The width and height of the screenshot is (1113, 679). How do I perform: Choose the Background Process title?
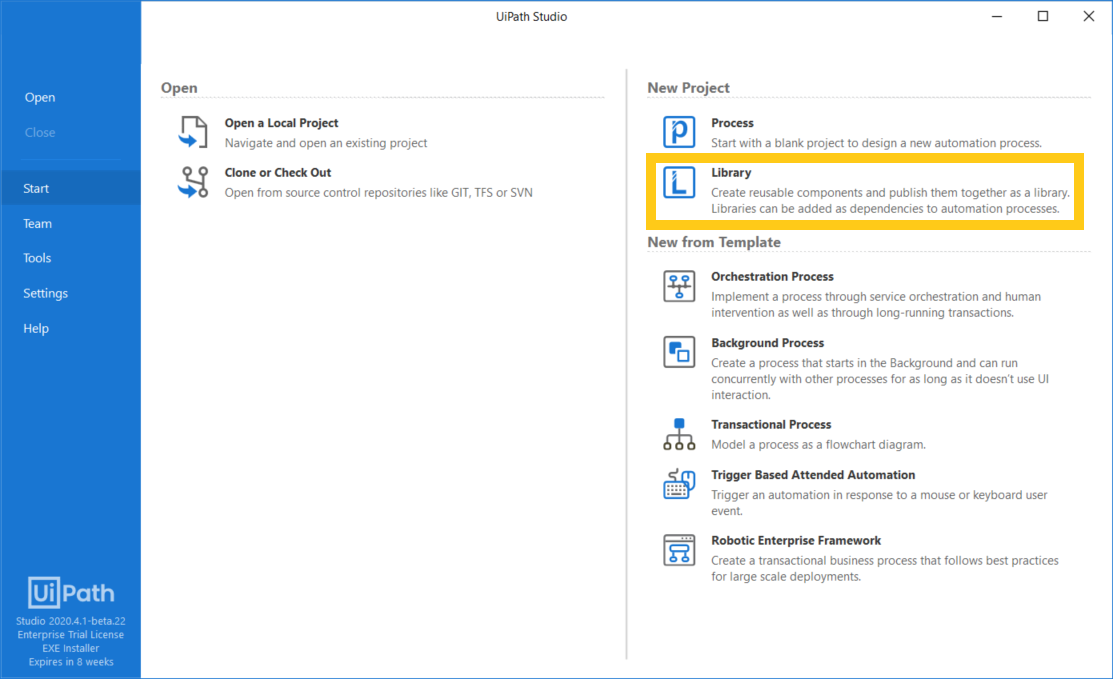coord(767,343)
